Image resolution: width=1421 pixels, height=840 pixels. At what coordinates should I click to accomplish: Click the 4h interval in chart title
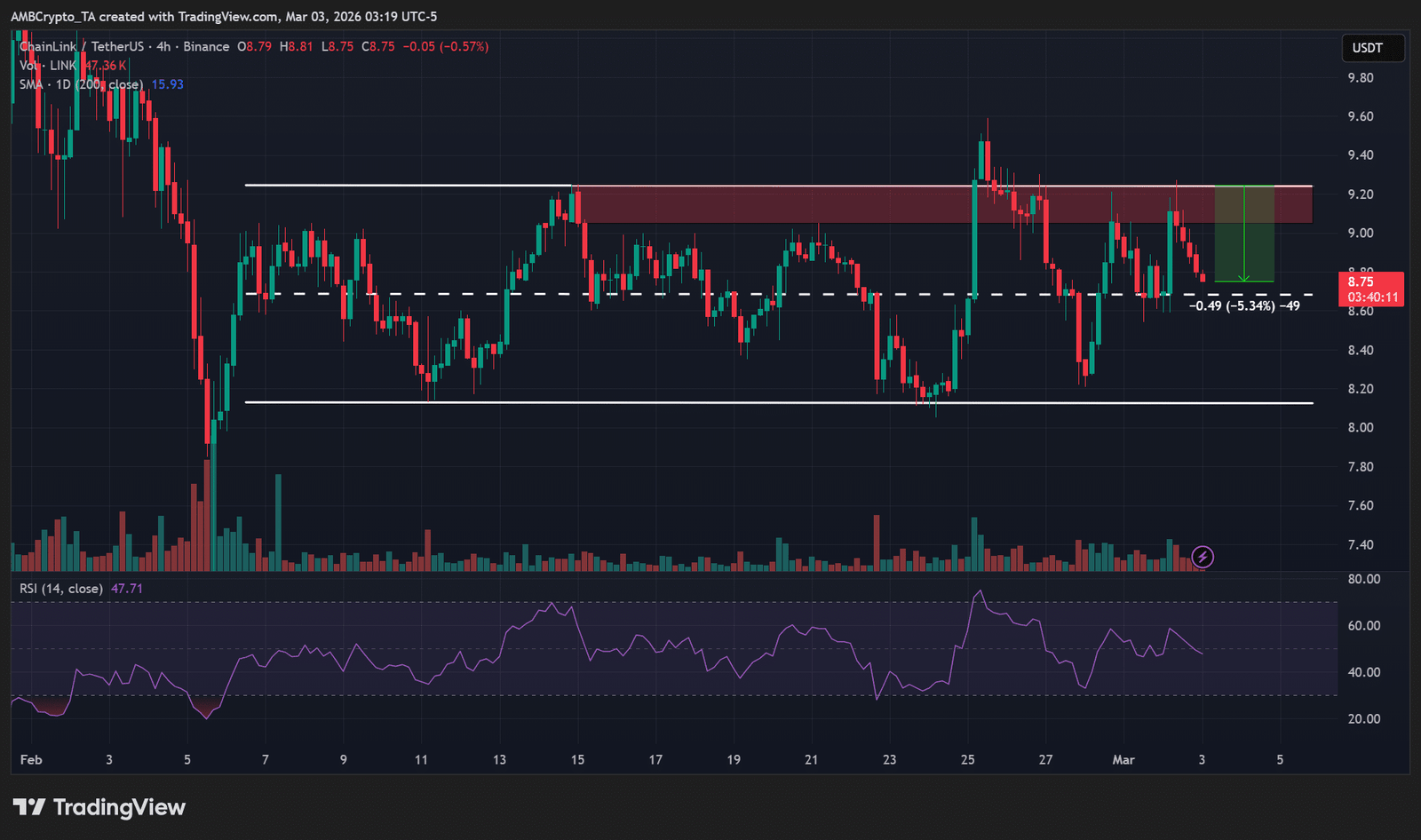pos(163,46)
